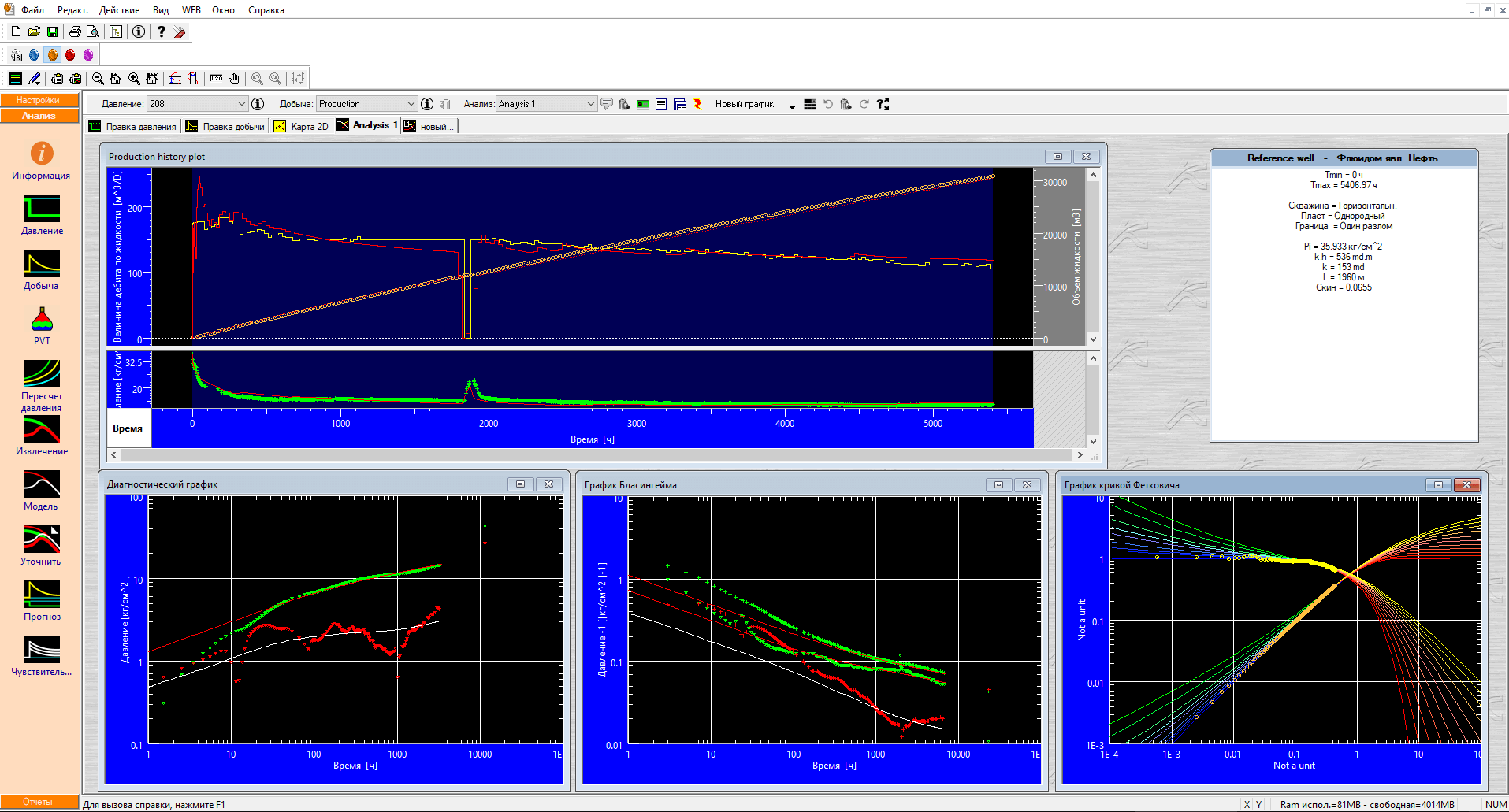
Task: Open the Редакт. menu
Action: point(72,10)
